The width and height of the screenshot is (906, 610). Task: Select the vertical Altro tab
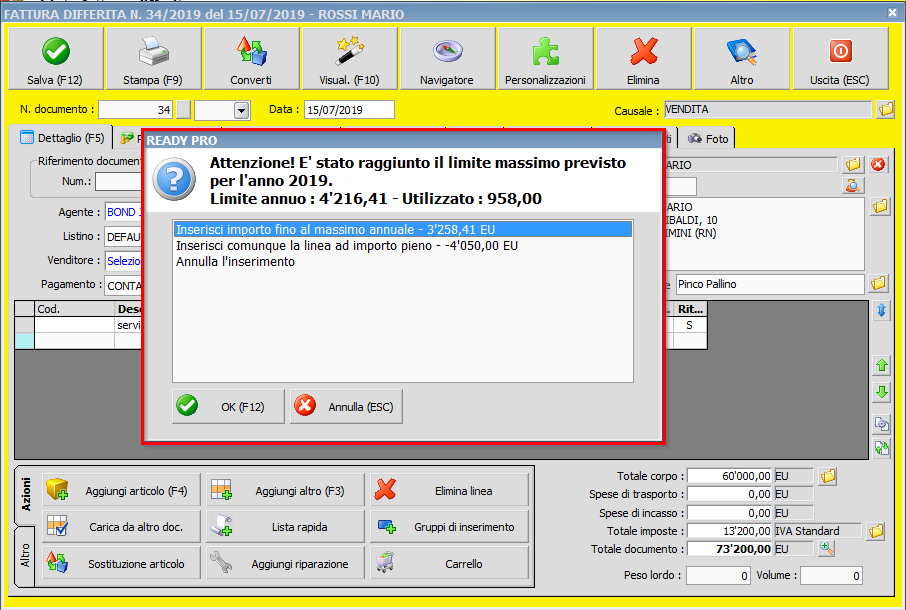tap(25, 555)
